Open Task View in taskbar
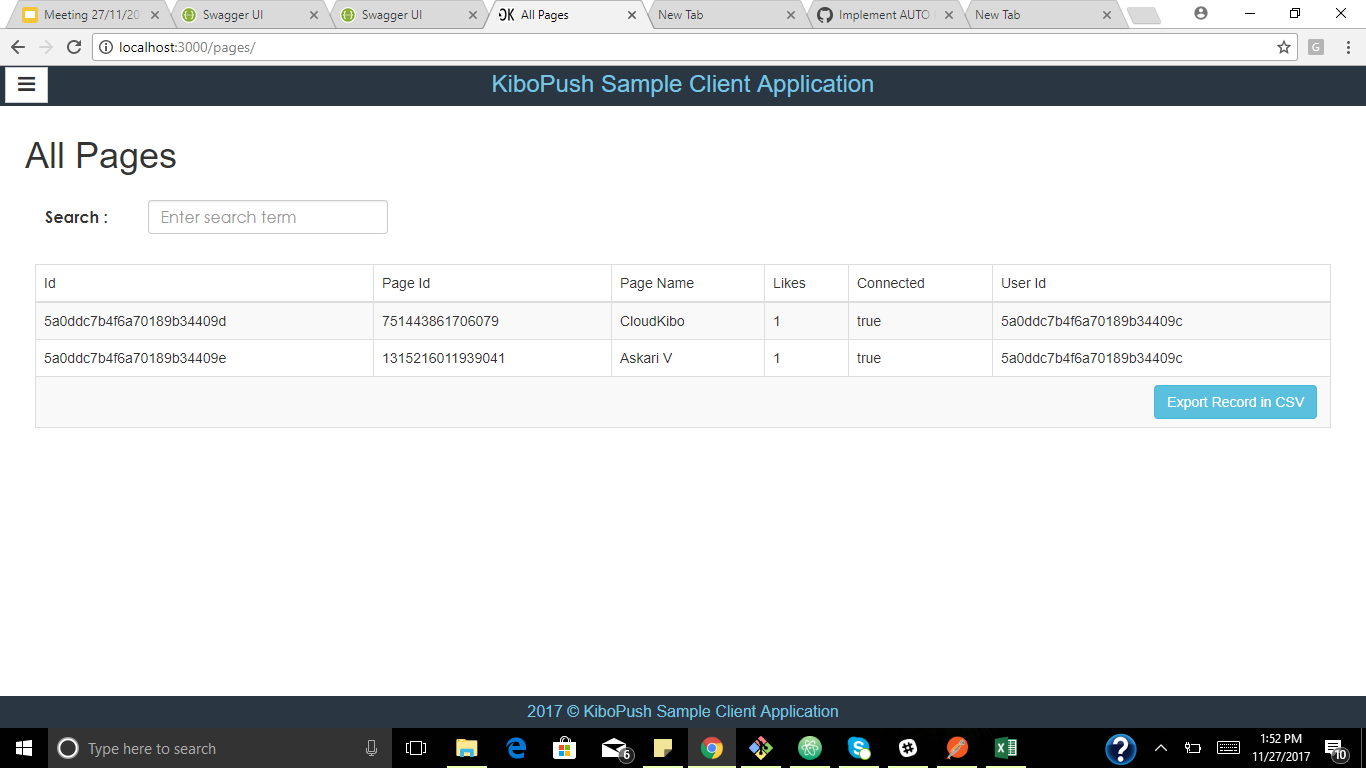The height and width of the screenshot is (768, 1366). (416, 748)
